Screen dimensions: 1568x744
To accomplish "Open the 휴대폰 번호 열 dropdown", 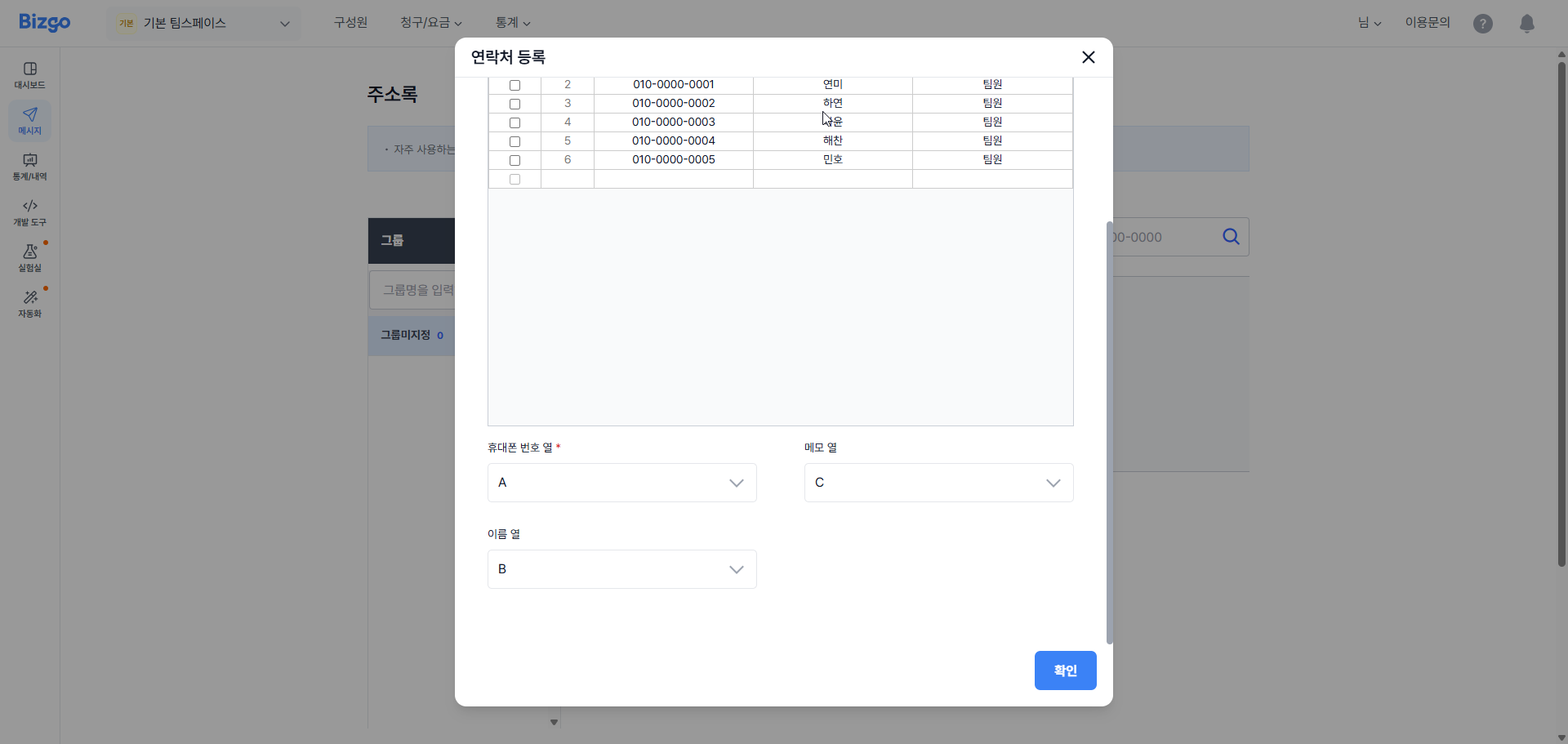I will tap(621, 483).
